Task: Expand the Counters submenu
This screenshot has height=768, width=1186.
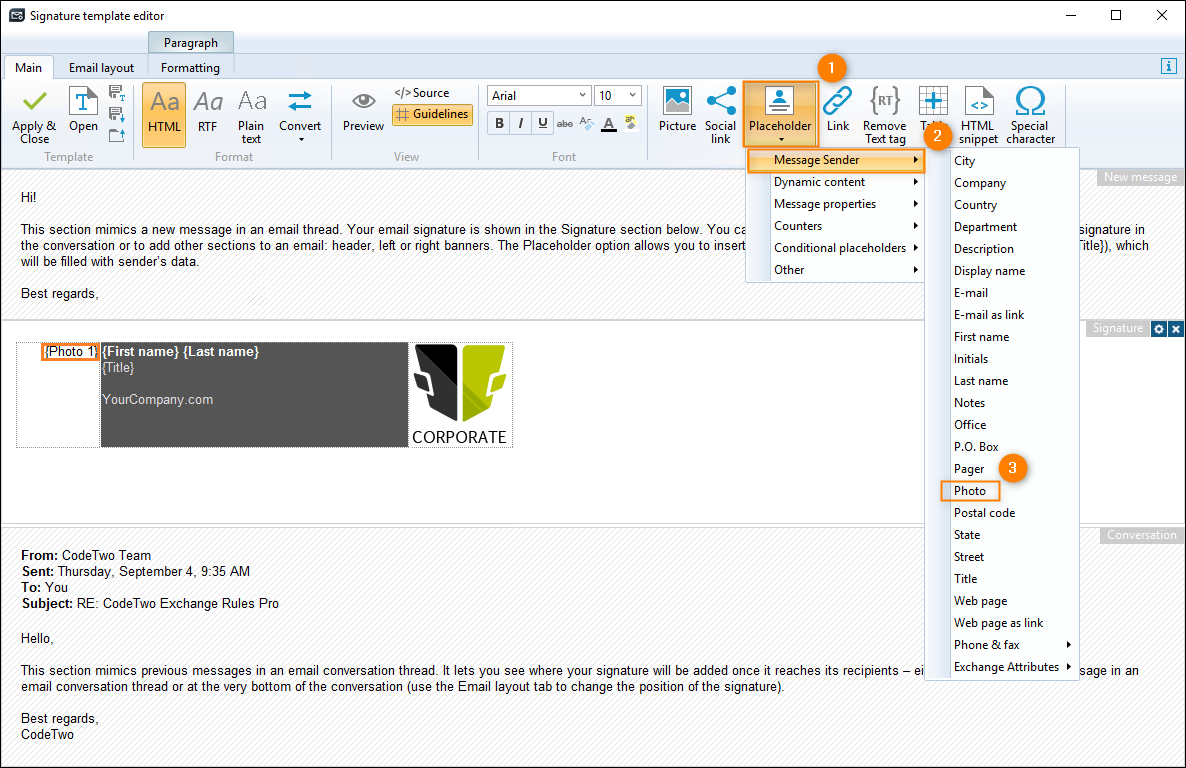Action: [x=836, y=226]
